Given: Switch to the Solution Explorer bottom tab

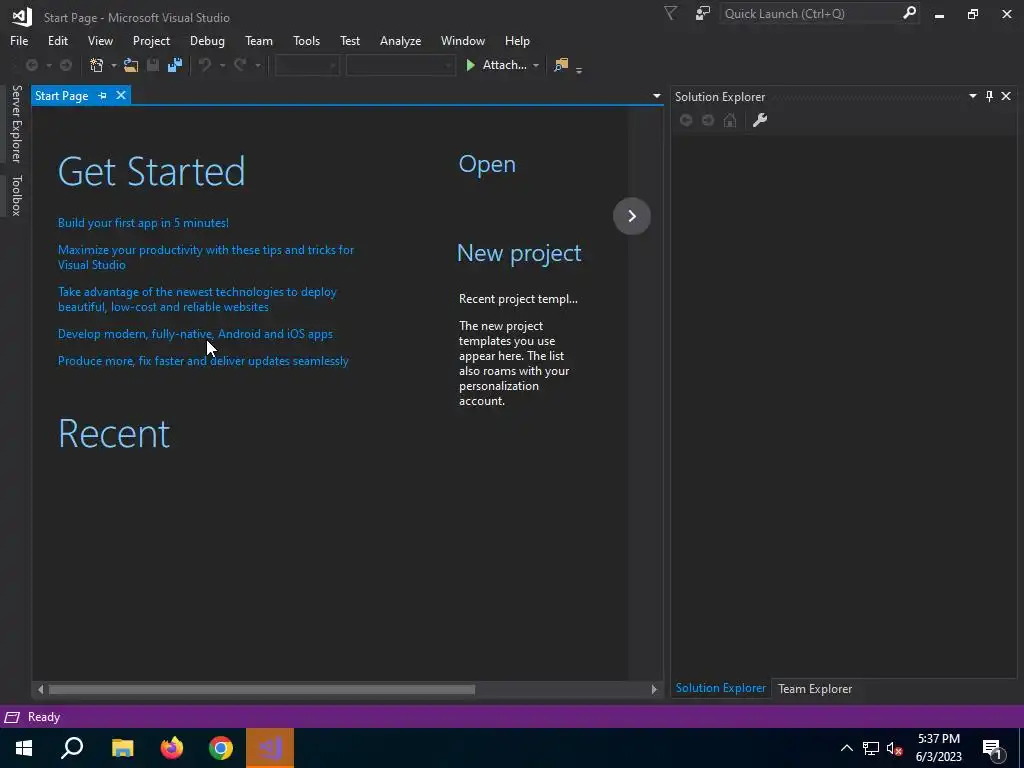Looking at the screenshot, I should pyautogui.click(x=720, y=688).
